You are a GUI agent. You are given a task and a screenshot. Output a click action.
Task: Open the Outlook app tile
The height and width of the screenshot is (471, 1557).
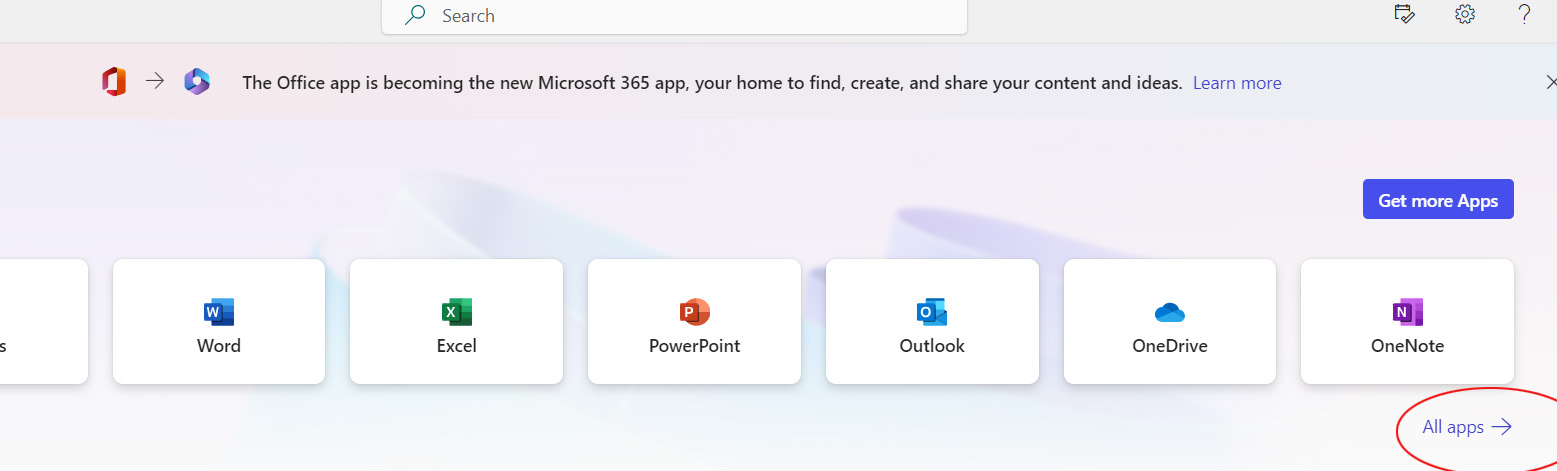tap(932, 321)
